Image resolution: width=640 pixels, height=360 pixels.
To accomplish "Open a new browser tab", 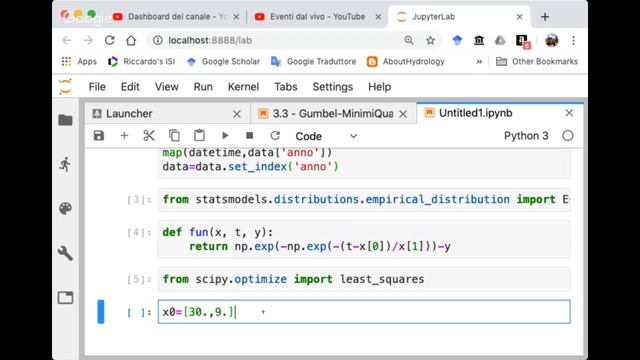I will (x=545, y=17).
